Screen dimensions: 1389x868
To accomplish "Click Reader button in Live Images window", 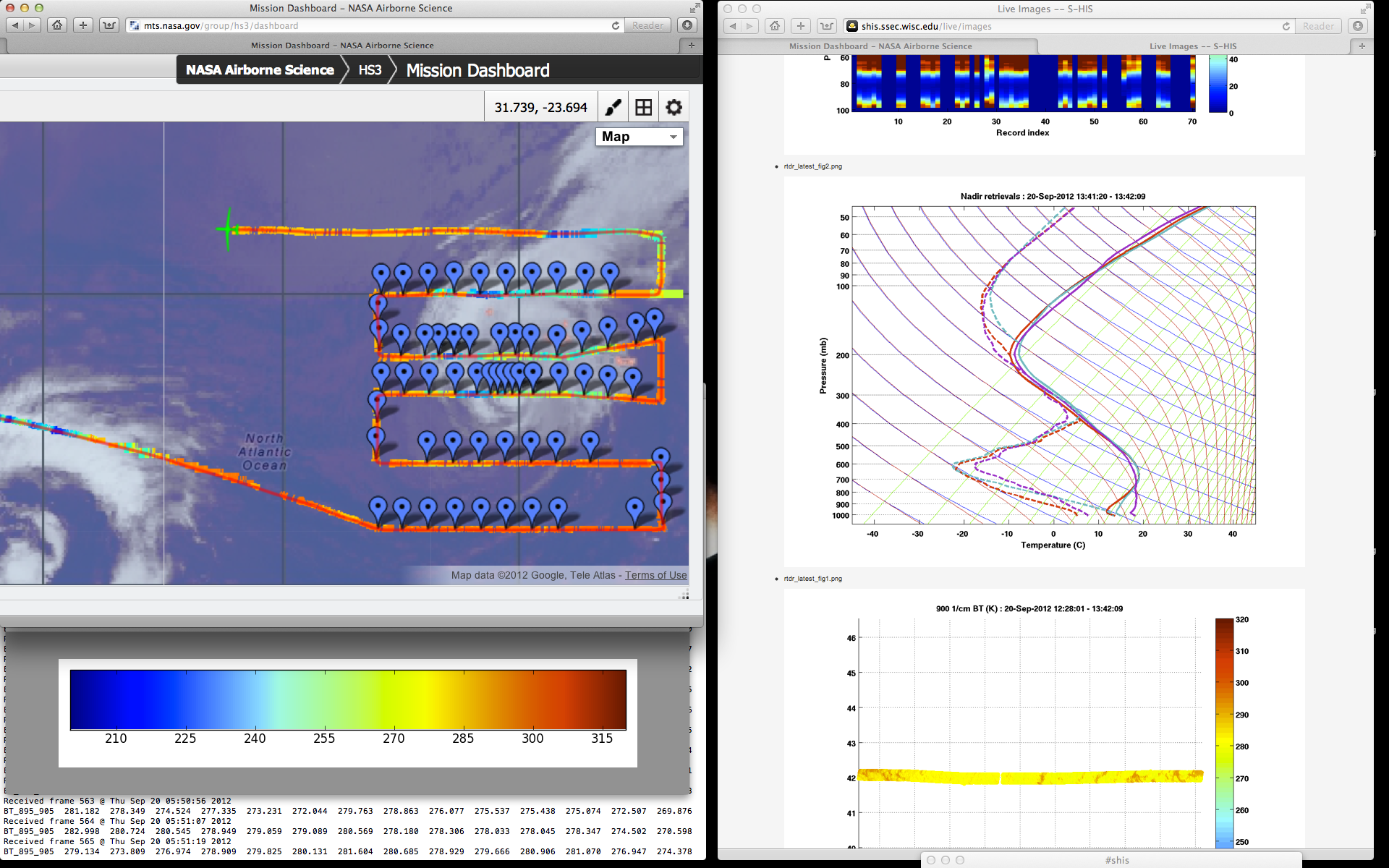I will [x=1318, y=26].
